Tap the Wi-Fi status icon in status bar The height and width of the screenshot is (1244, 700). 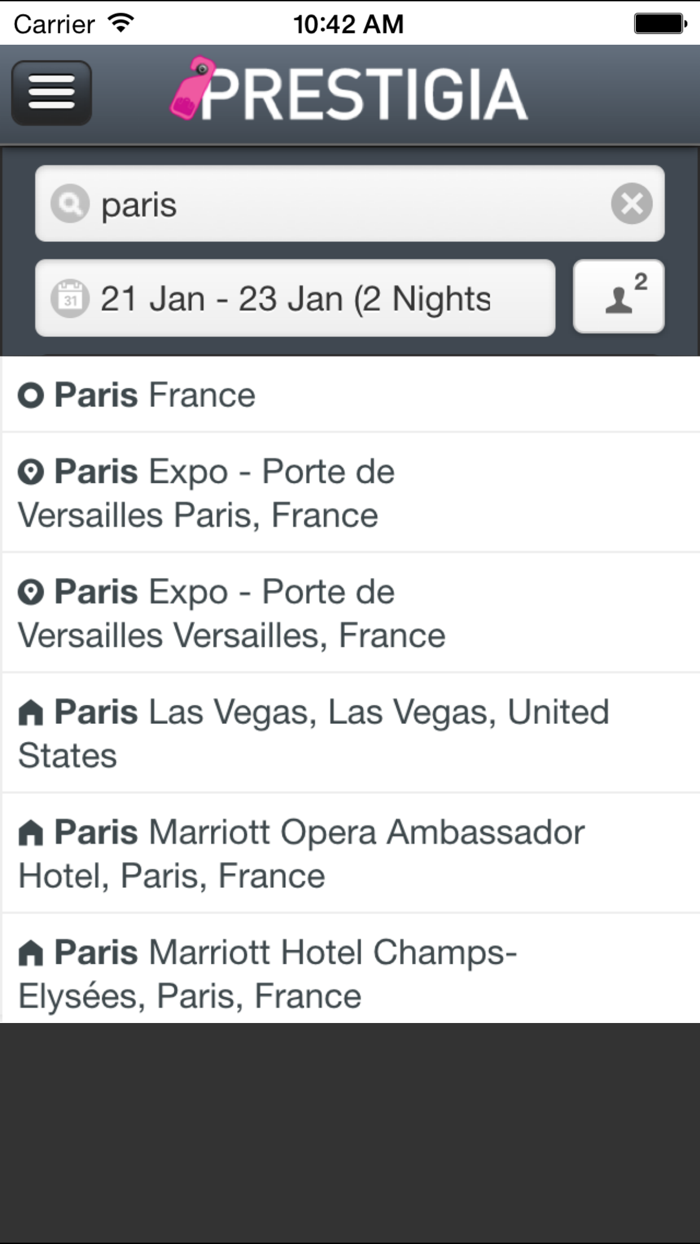122,23
